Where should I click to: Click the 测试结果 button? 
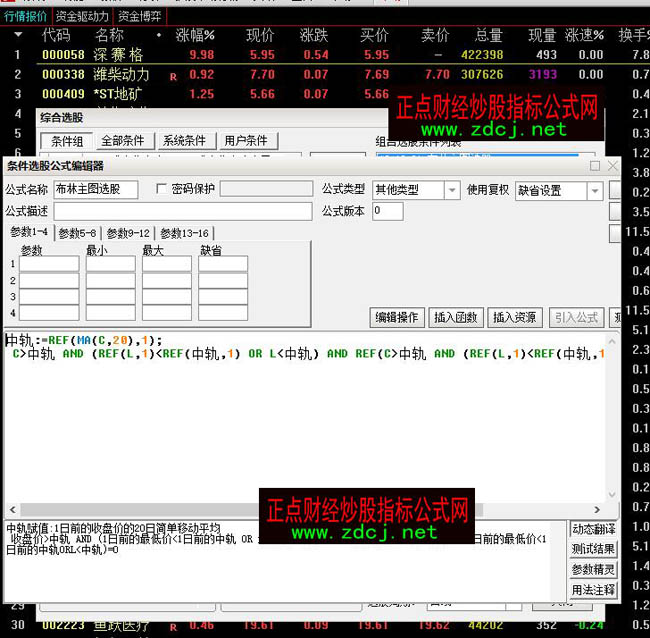point(593,549)
